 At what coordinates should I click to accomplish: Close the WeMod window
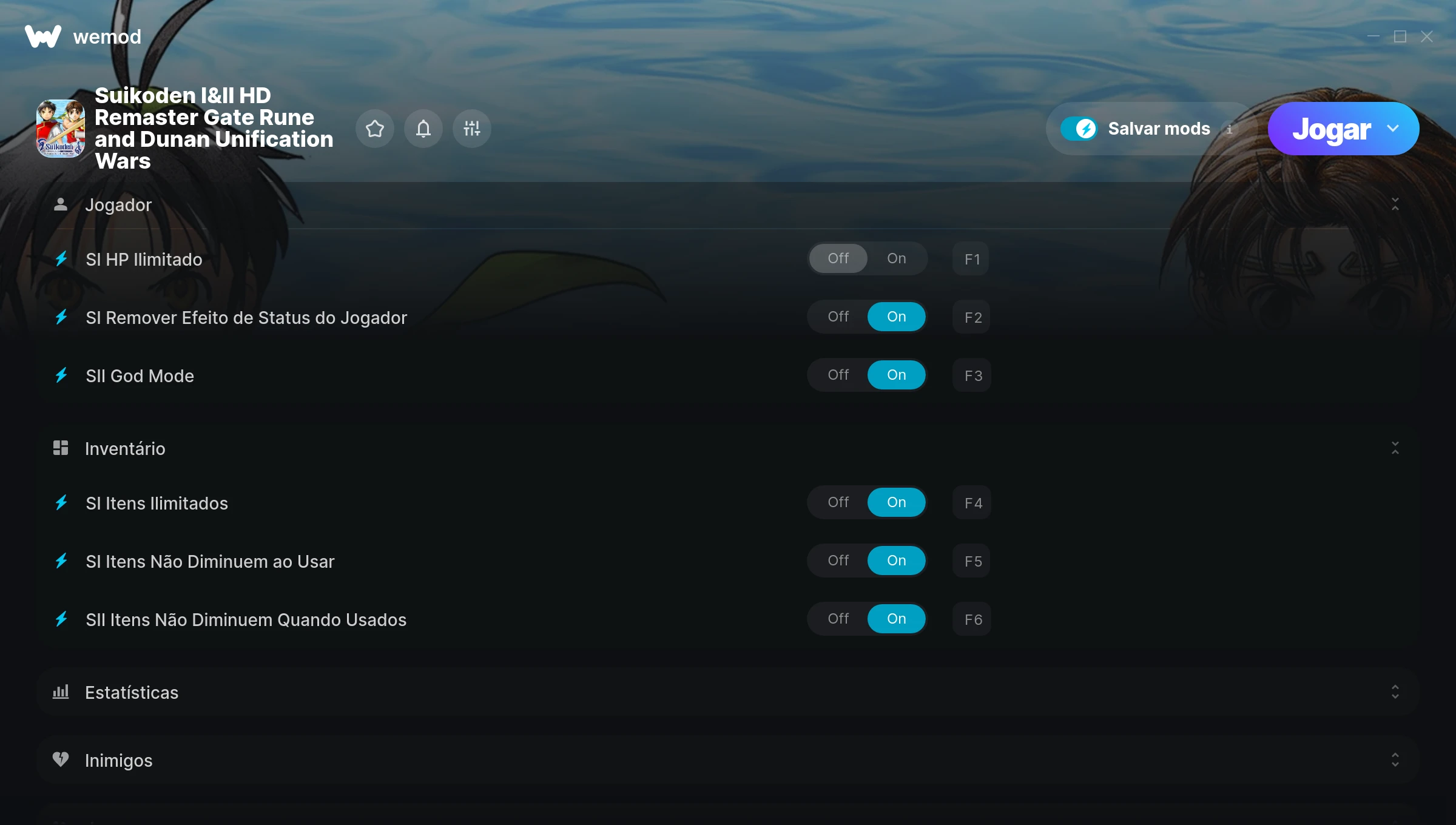tap(1427, 36)
